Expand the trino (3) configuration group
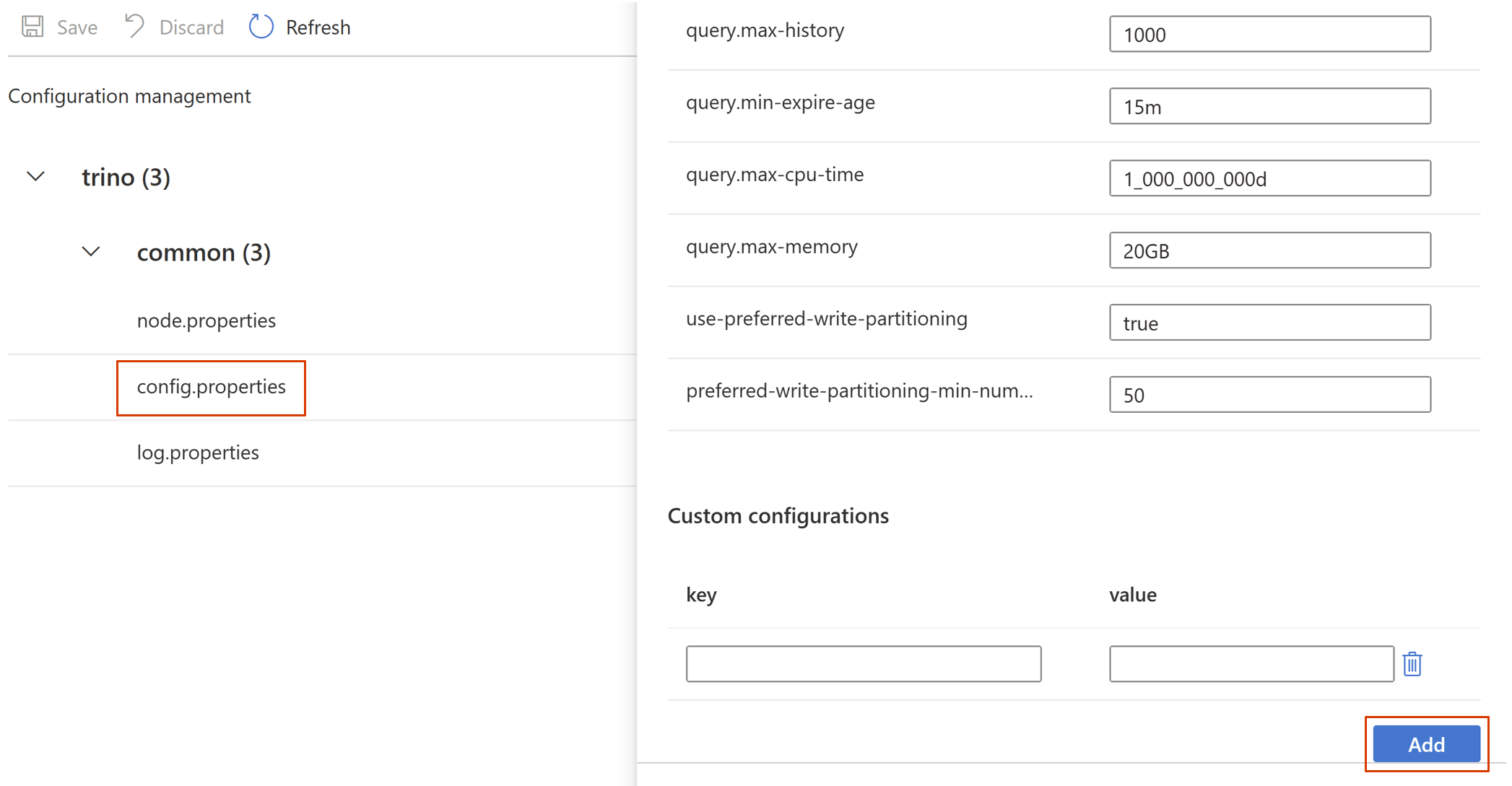 pyautogui.click(x=36, y=178)
